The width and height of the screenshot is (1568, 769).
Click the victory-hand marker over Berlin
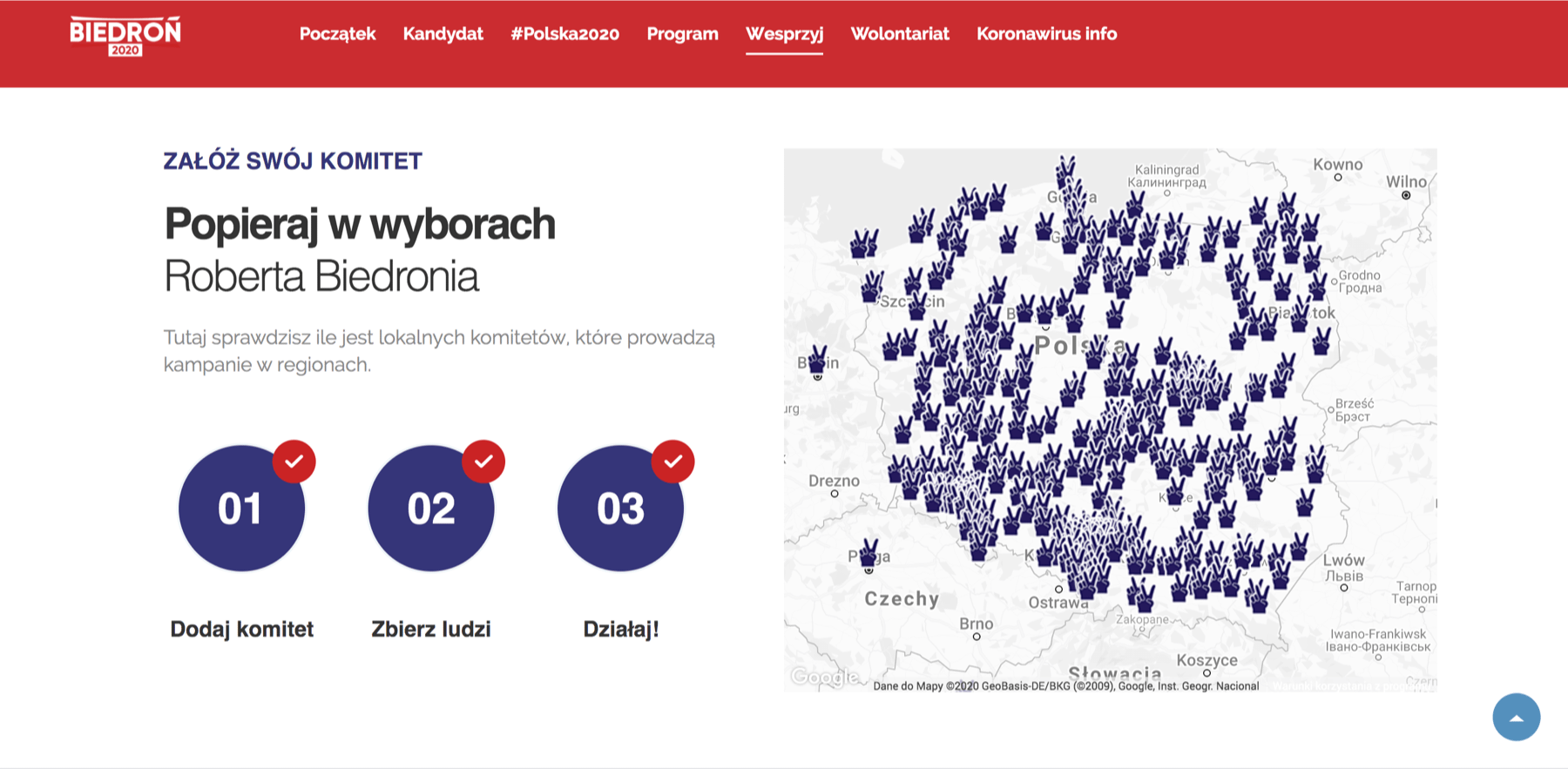click(x=817, y=358)
